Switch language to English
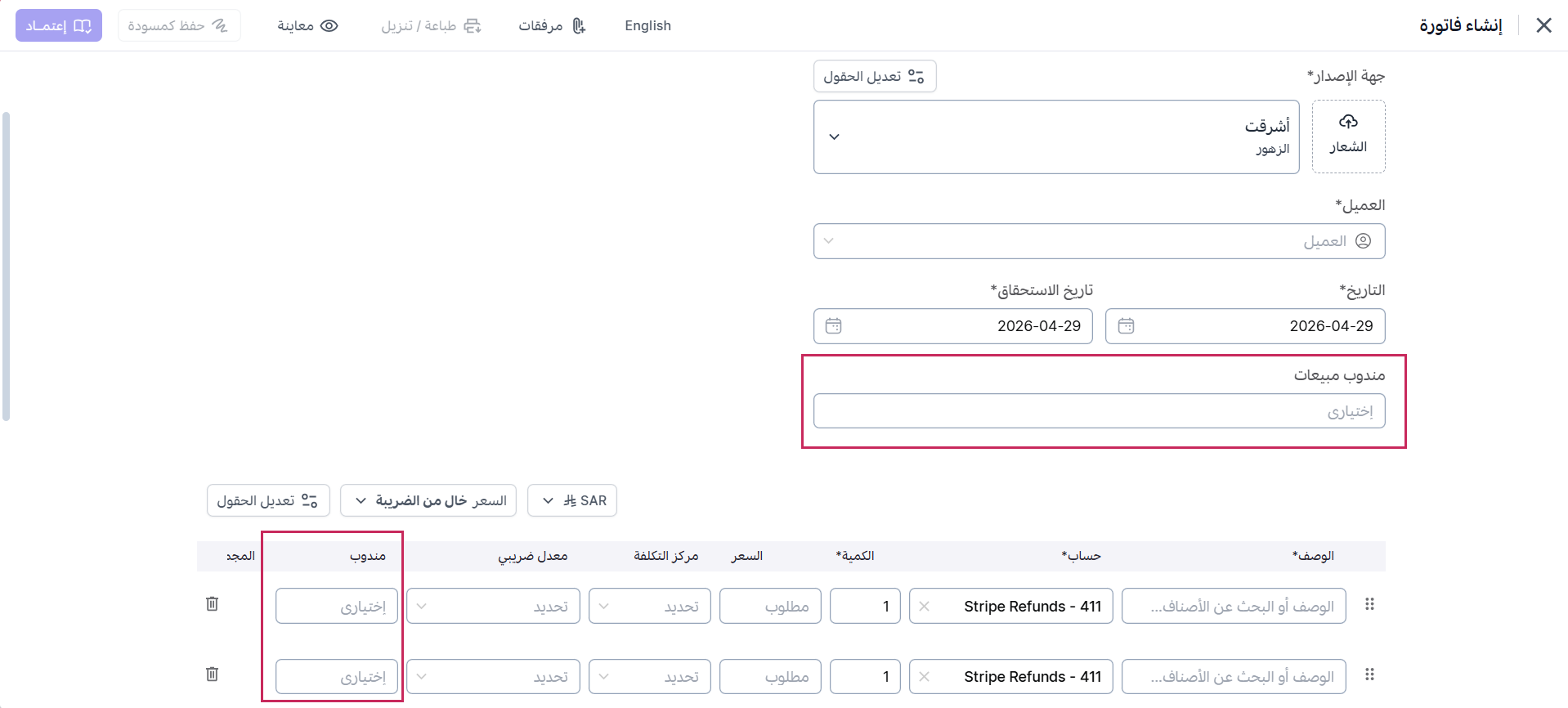The height and width of the screenshot is (708, 1568). click(x=647, y=26)
